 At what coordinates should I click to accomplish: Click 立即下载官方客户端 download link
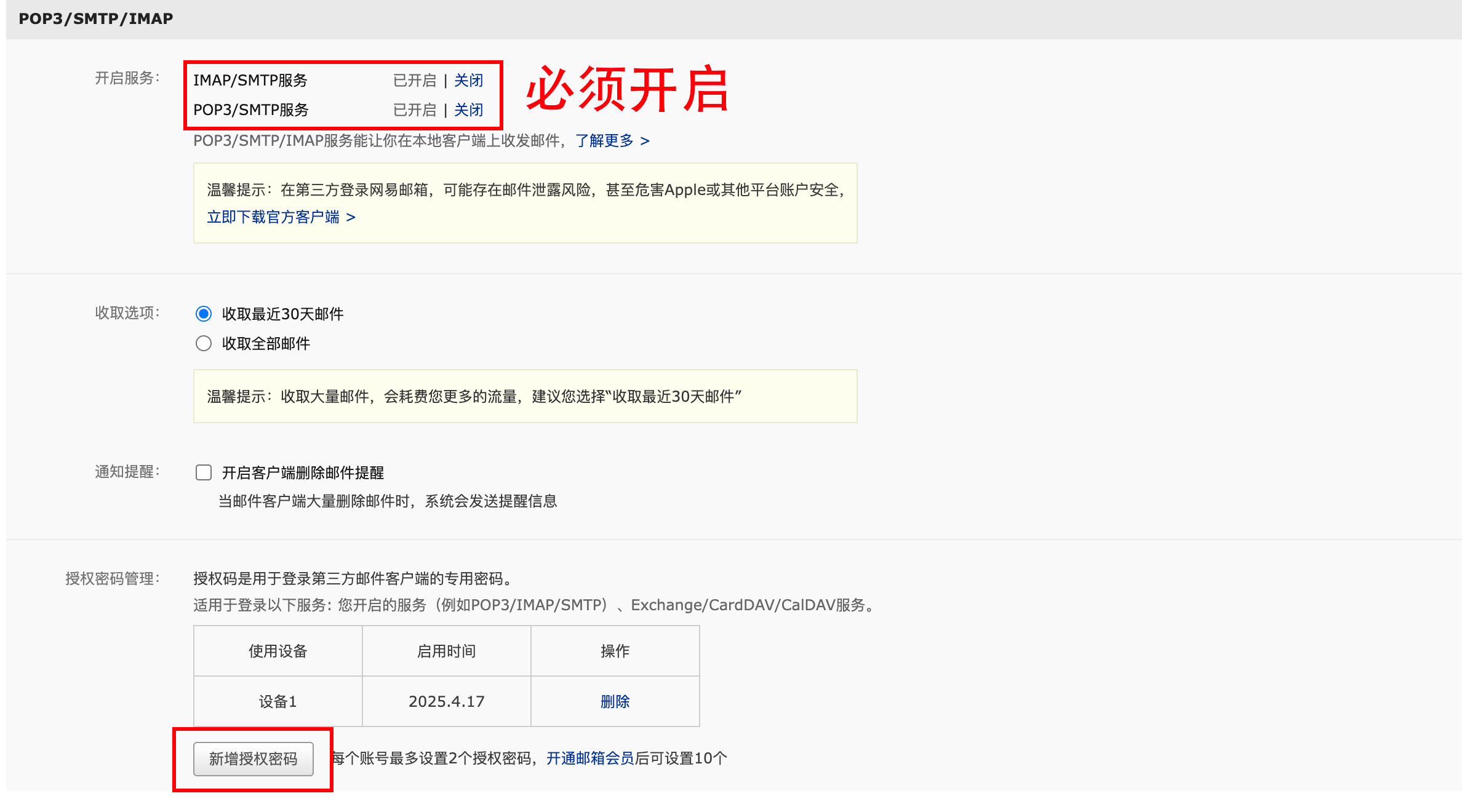[x=273, y=217]
